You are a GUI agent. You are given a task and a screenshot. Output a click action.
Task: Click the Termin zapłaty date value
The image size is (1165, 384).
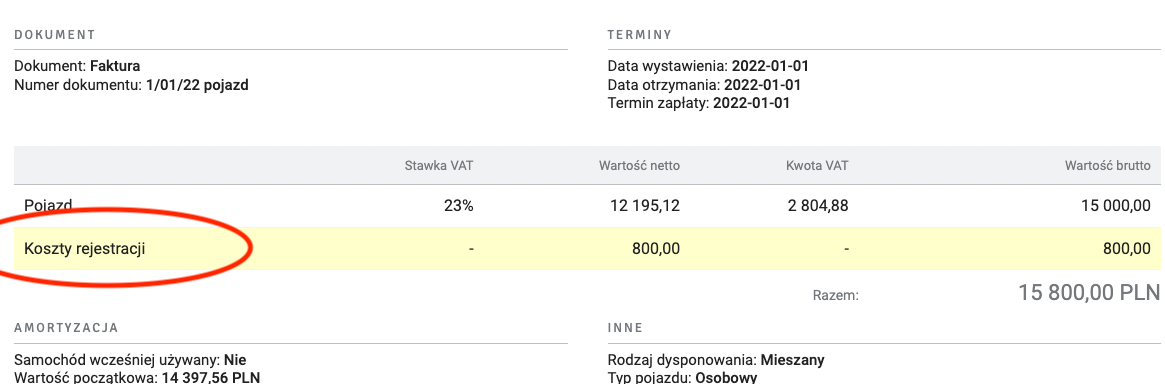[x=752, y=103]
